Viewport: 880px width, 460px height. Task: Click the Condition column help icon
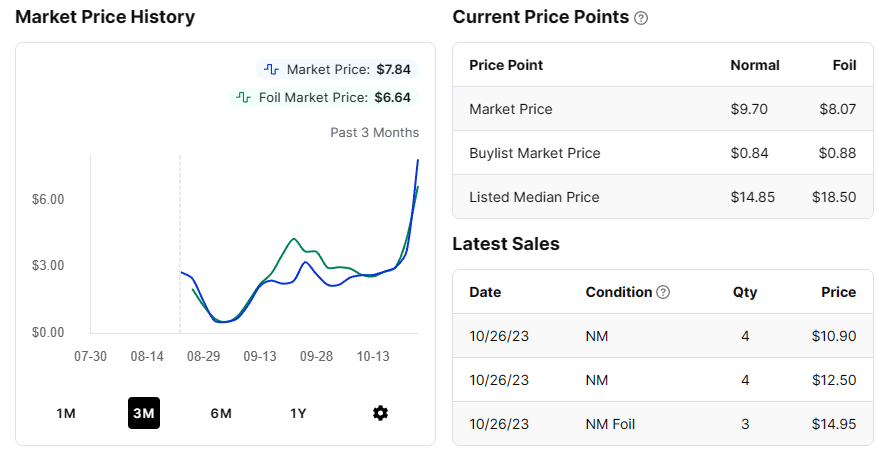click(662, 293)
